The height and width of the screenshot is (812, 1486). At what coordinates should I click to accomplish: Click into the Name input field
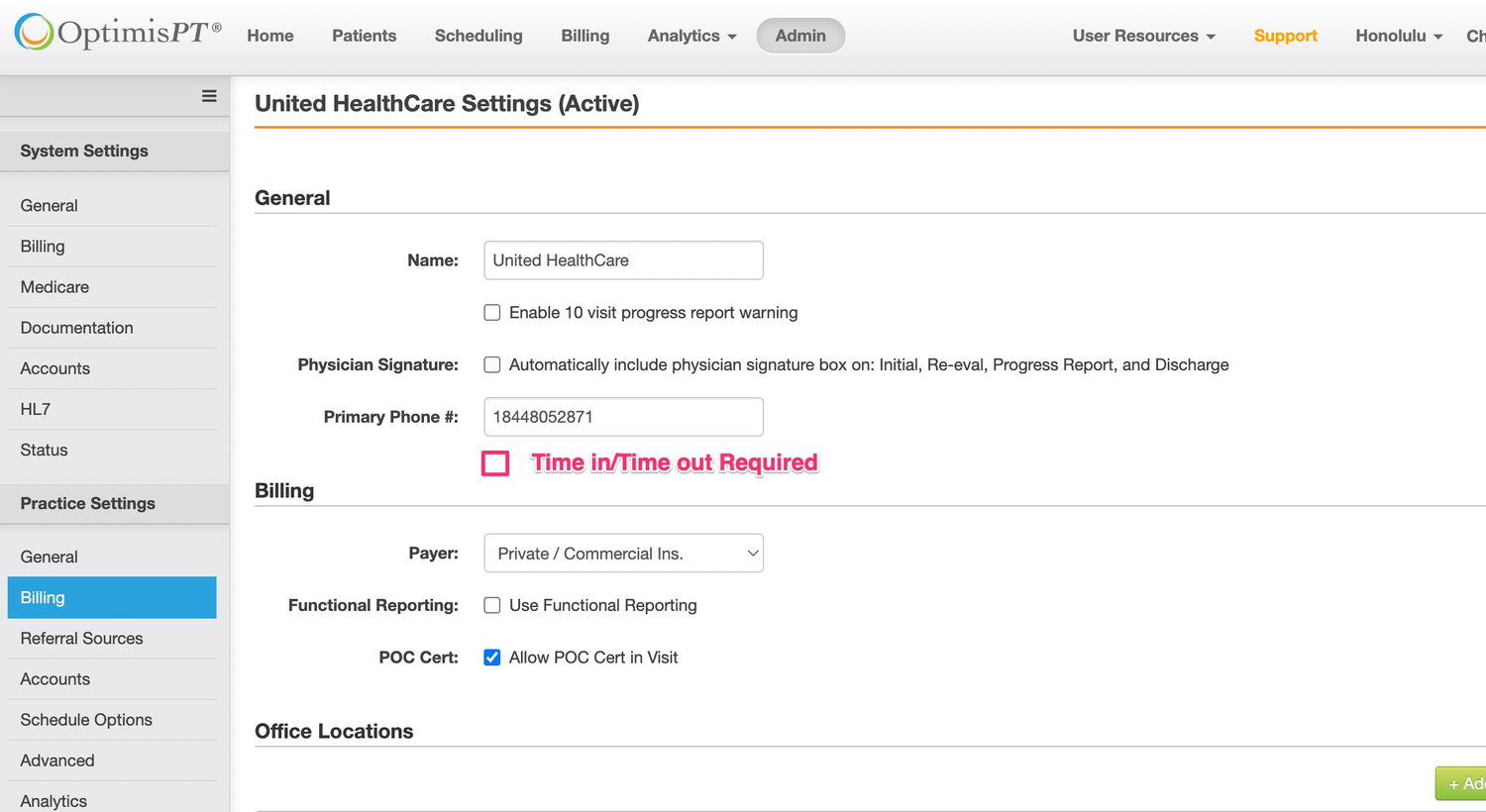tap(623, 260)
